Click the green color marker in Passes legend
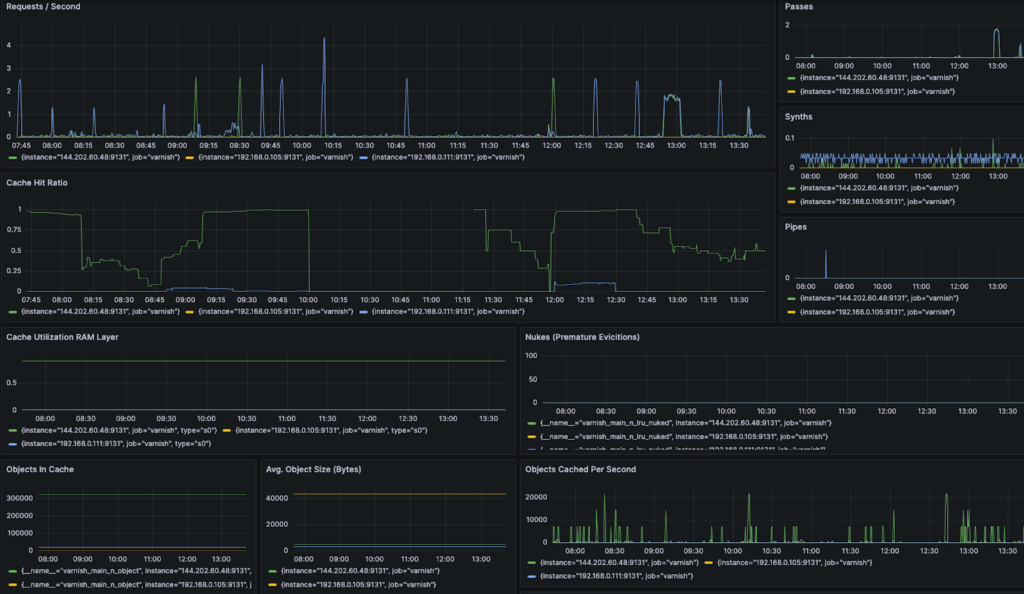 [793, 76]
